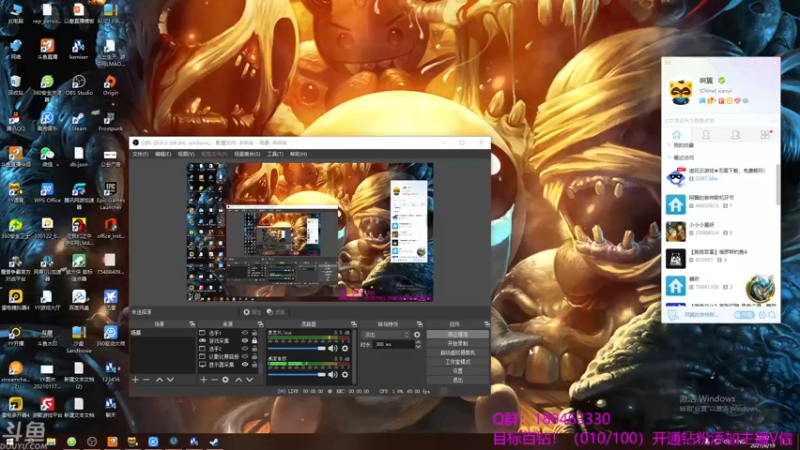The width and height of the screenshot is (800, 450).
Task: Move source down in the sources list
Action: tap(249, 380)
